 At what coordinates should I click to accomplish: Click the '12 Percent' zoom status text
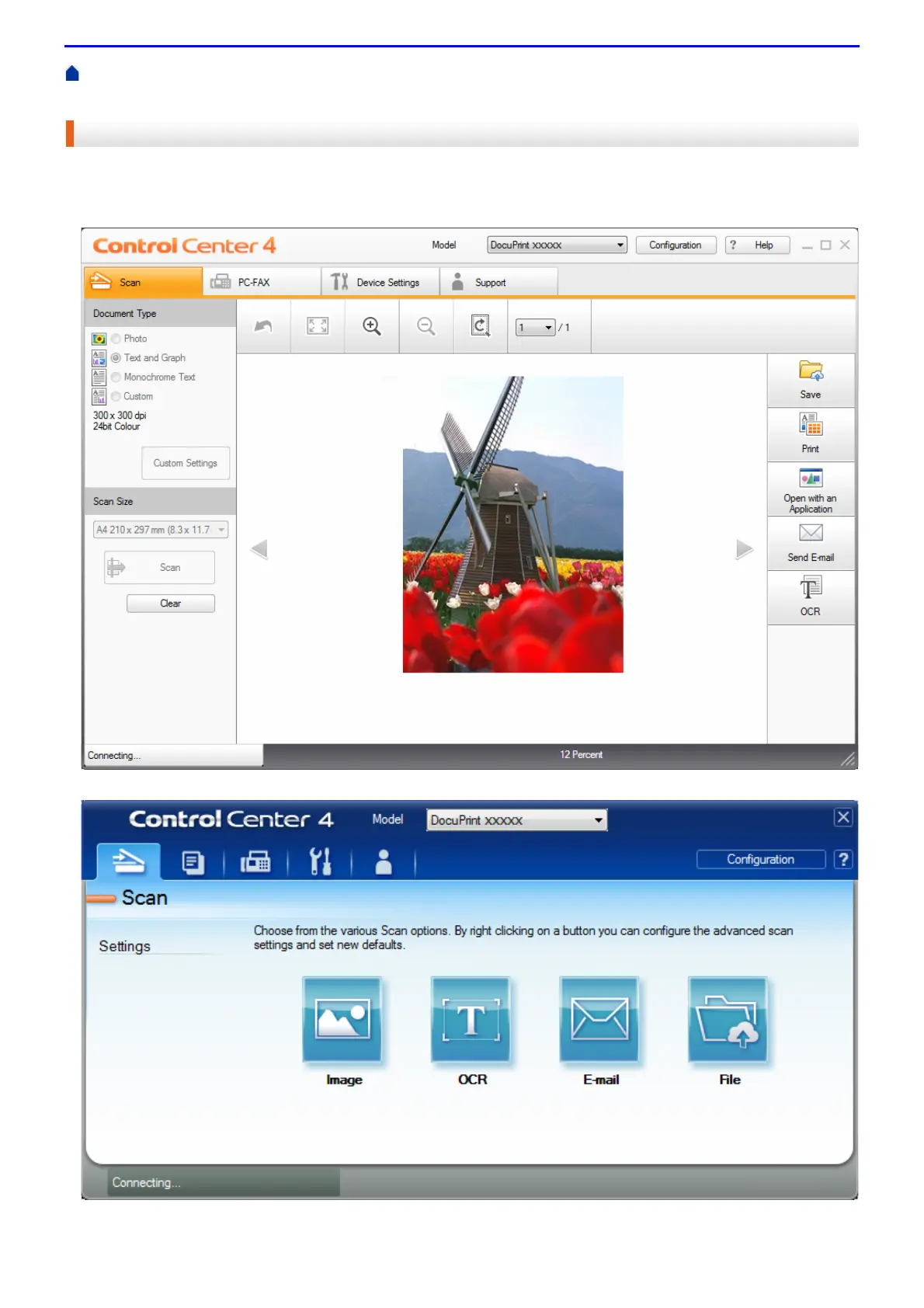[x=581, y=755]
